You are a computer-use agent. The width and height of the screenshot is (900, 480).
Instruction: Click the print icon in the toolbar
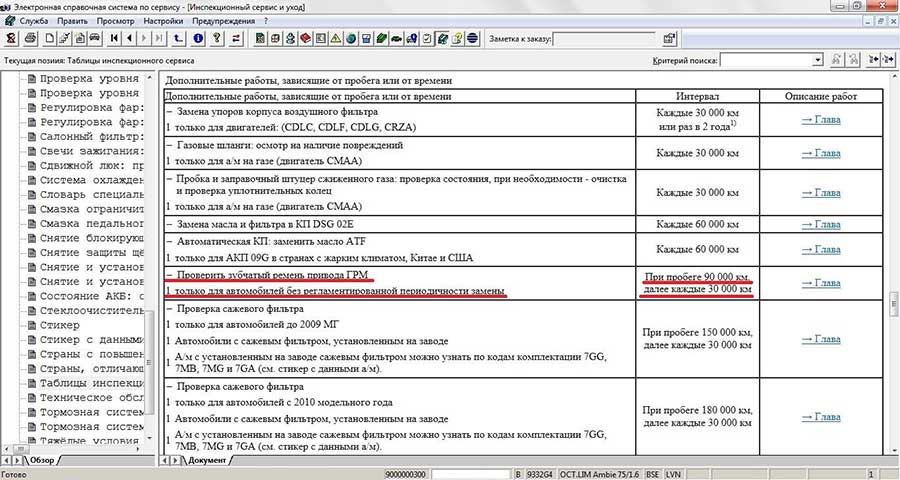tap(30, 38)
